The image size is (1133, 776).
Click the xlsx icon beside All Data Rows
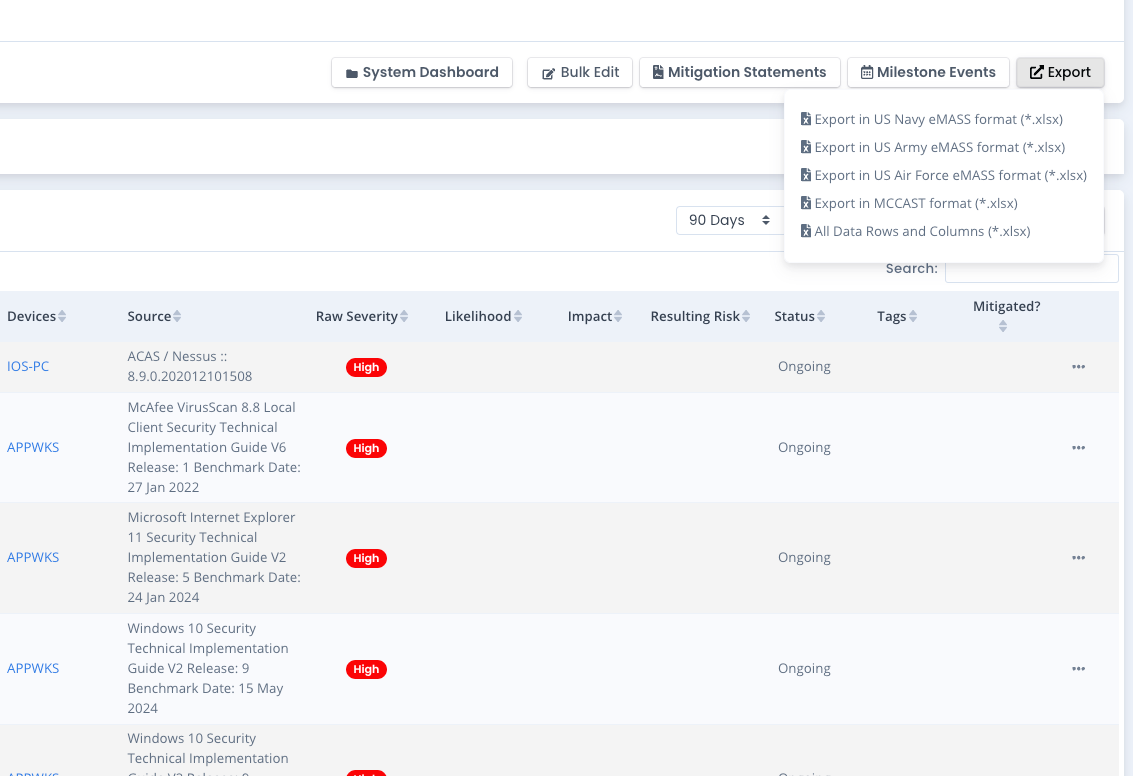[x=806, y=231]
